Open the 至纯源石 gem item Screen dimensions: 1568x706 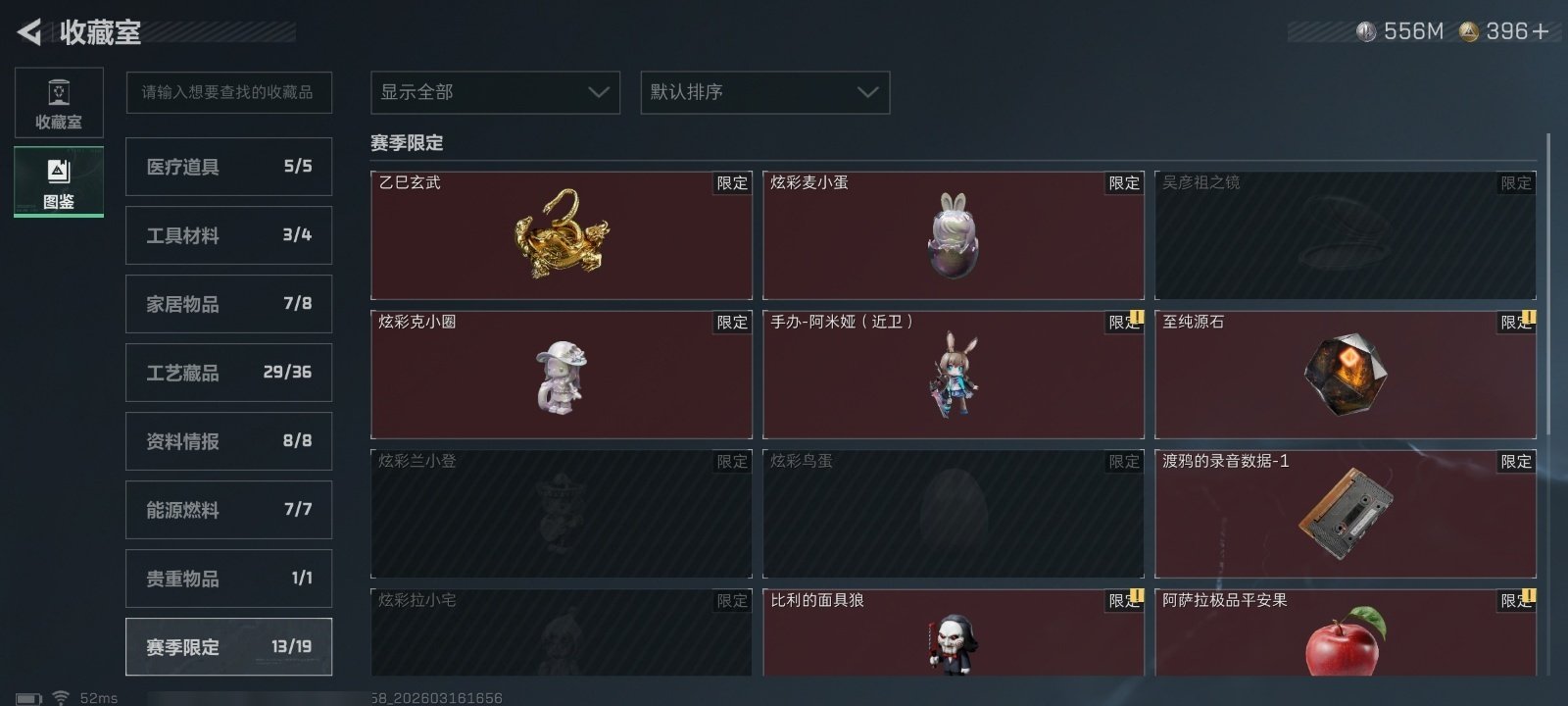(1346, 375)
